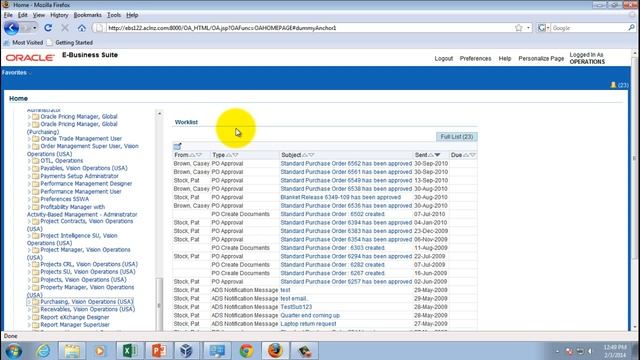This screenshot has width=640, height=360.
Task: Open the notifications bell icon (23)
Action: click(x=613, y=85)
